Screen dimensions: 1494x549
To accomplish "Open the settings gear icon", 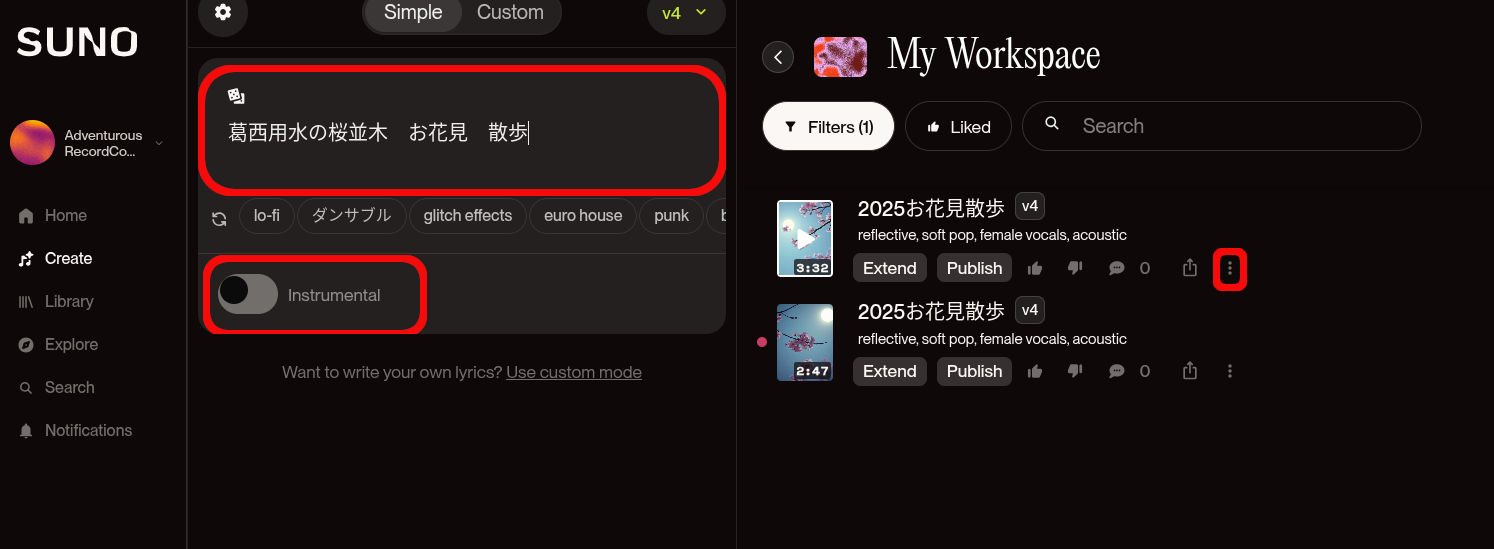I will point(223,13).
